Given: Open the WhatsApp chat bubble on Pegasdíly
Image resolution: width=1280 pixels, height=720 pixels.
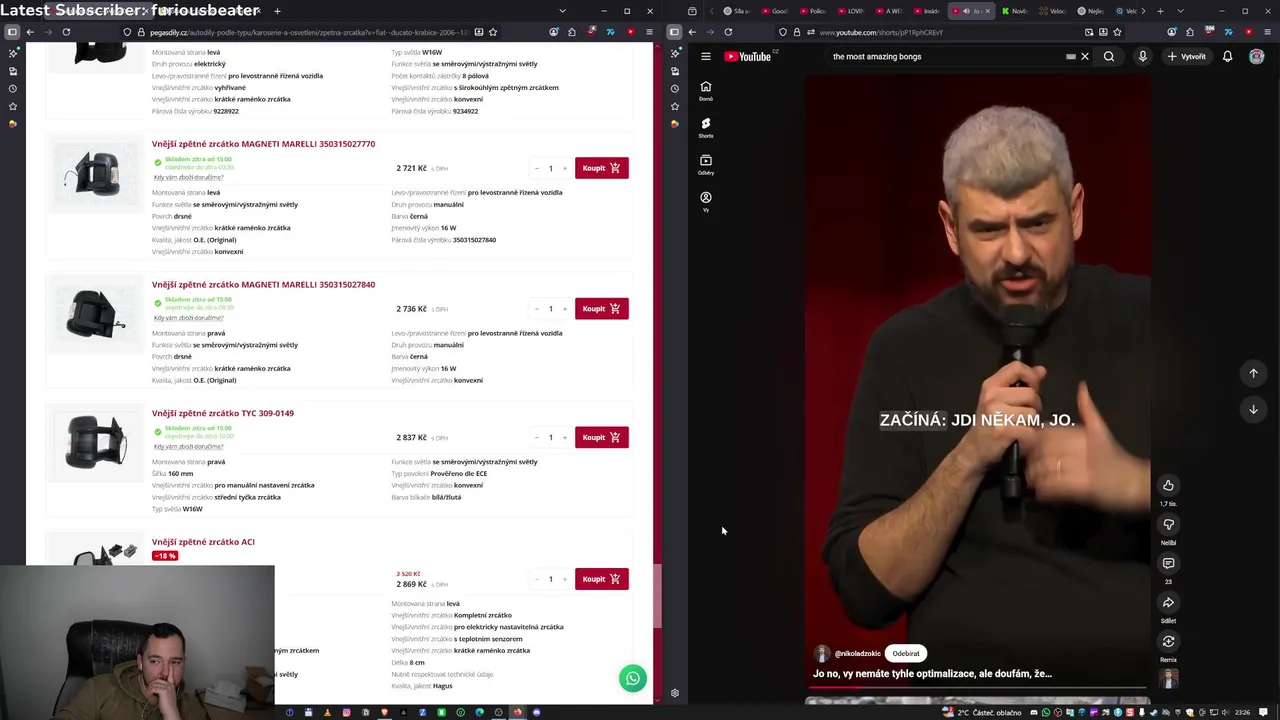Looking at the screenshot, I should [633, 679].
